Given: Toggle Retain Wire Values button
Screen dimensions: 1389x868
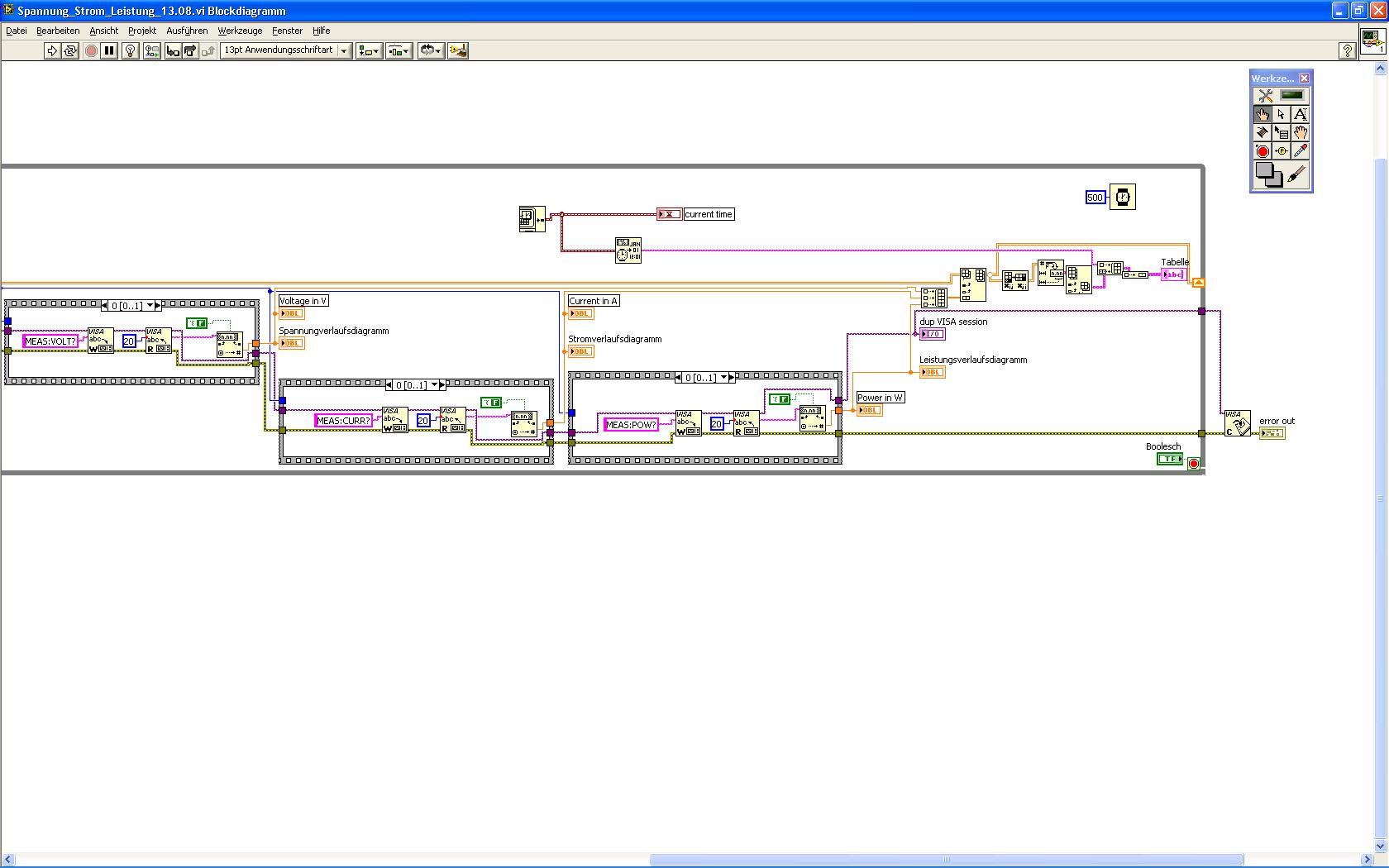Looking at the screenshot, I should (151, 50).
